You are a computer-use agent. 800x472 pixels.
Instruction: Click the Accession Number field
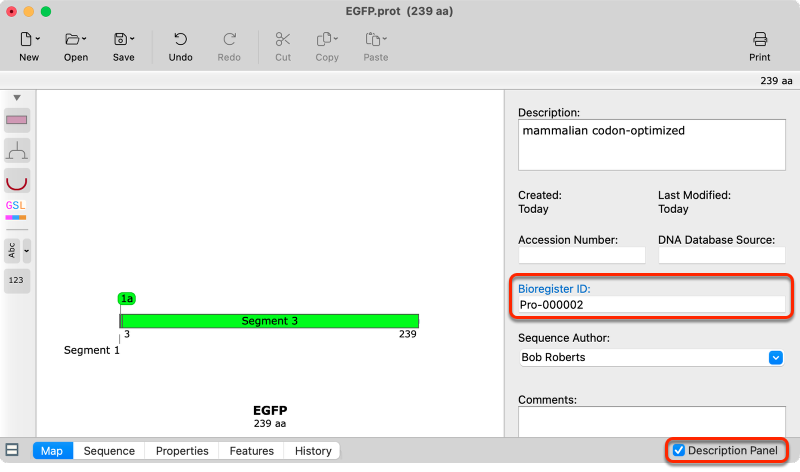coord(582,255)
